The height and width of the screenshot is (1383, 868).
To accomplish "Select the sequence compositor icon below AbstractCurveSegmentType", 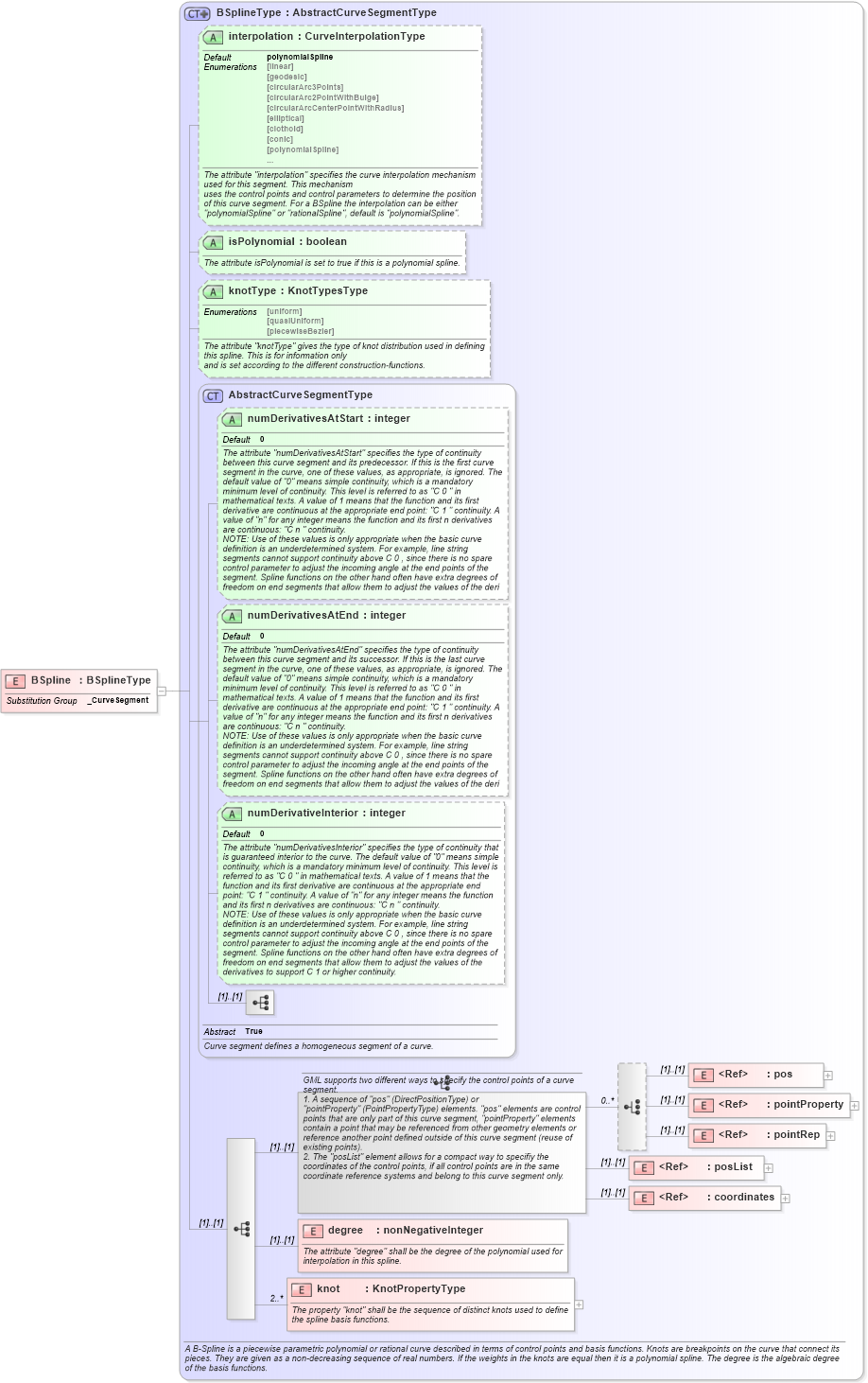I will tap(259, 1003).
